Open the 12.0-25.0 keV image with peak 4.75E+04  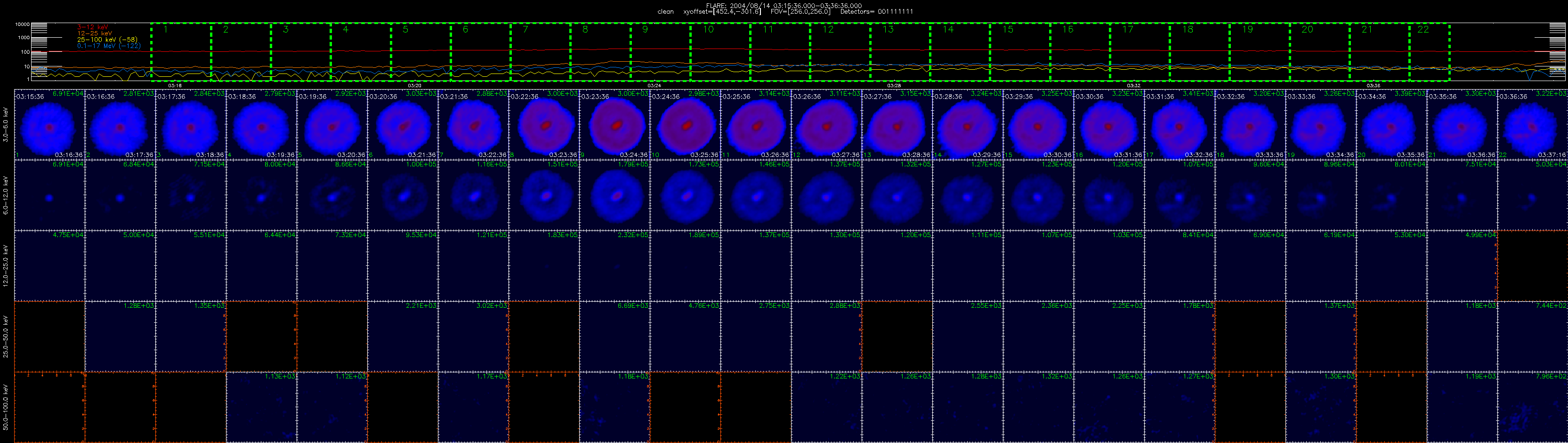coord(49,266)
